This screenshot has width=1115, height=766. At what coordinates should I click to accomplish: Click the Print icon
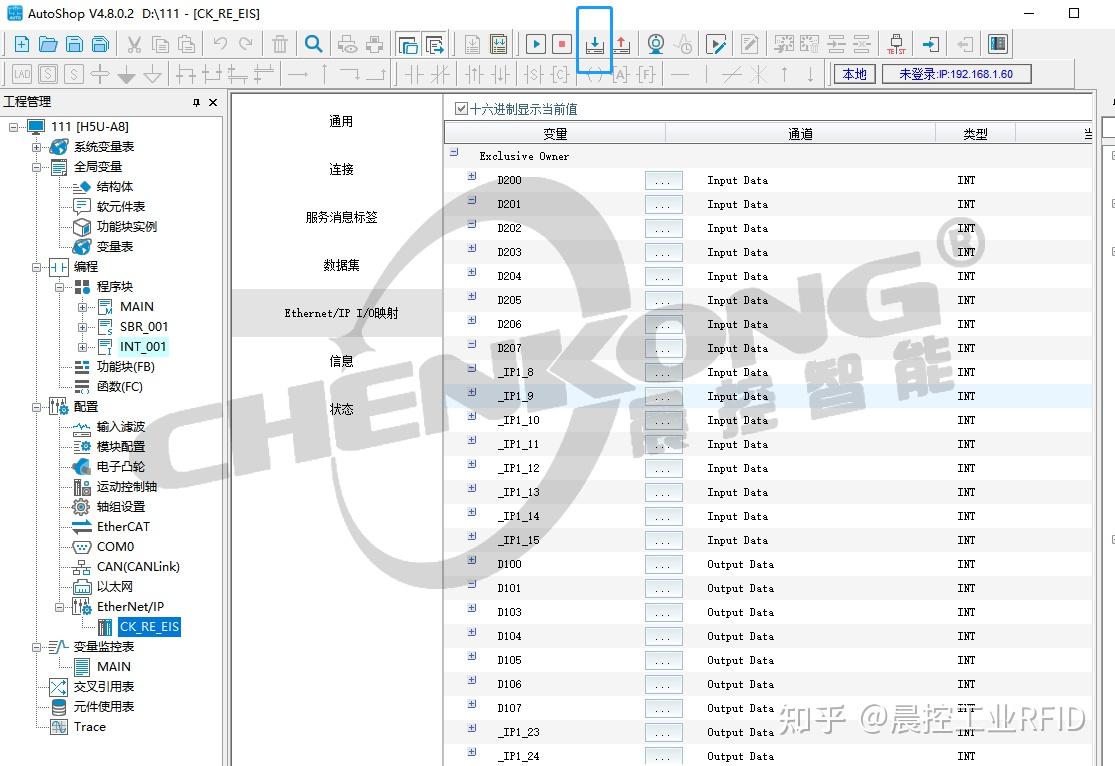[x=374, y=44]
